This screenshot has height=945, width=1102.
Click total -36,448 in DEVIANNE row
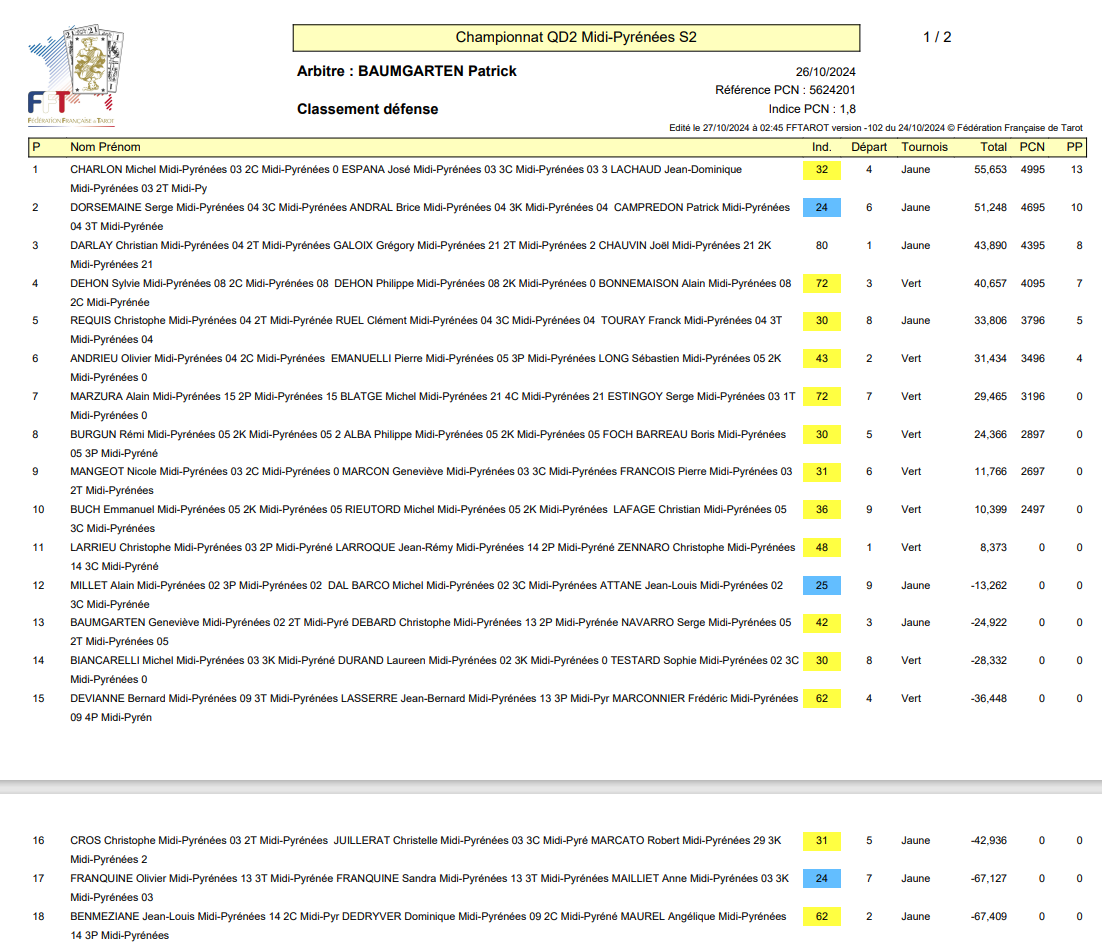989,698
